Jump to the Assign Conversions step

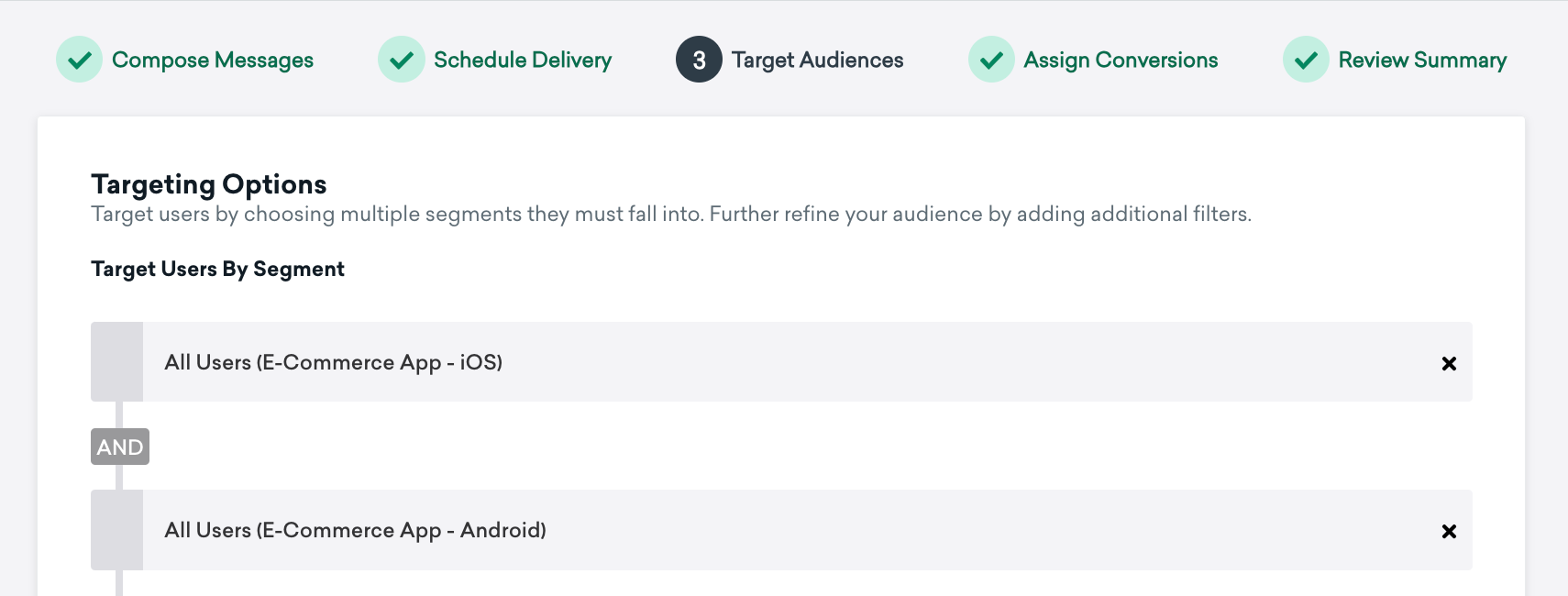pos(1121,60)
